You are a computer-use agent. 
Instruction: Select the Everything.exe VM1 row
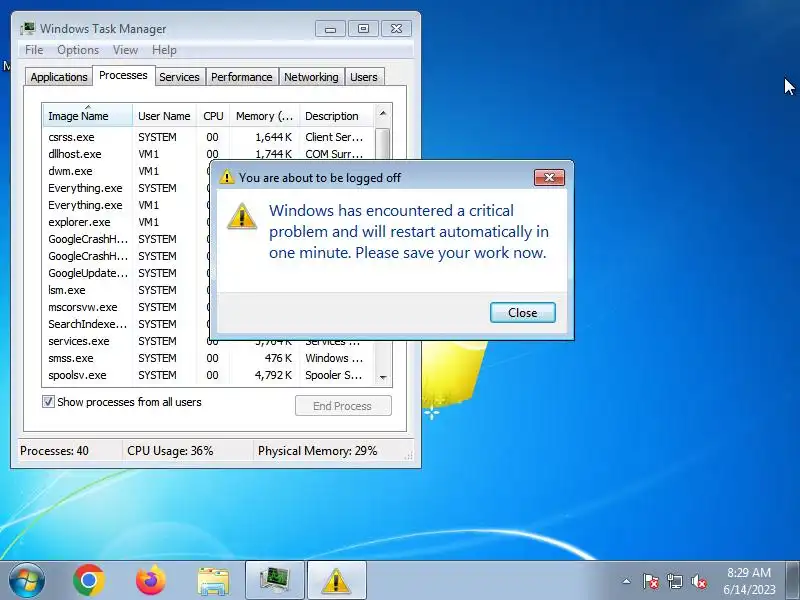tap(126, 205)
